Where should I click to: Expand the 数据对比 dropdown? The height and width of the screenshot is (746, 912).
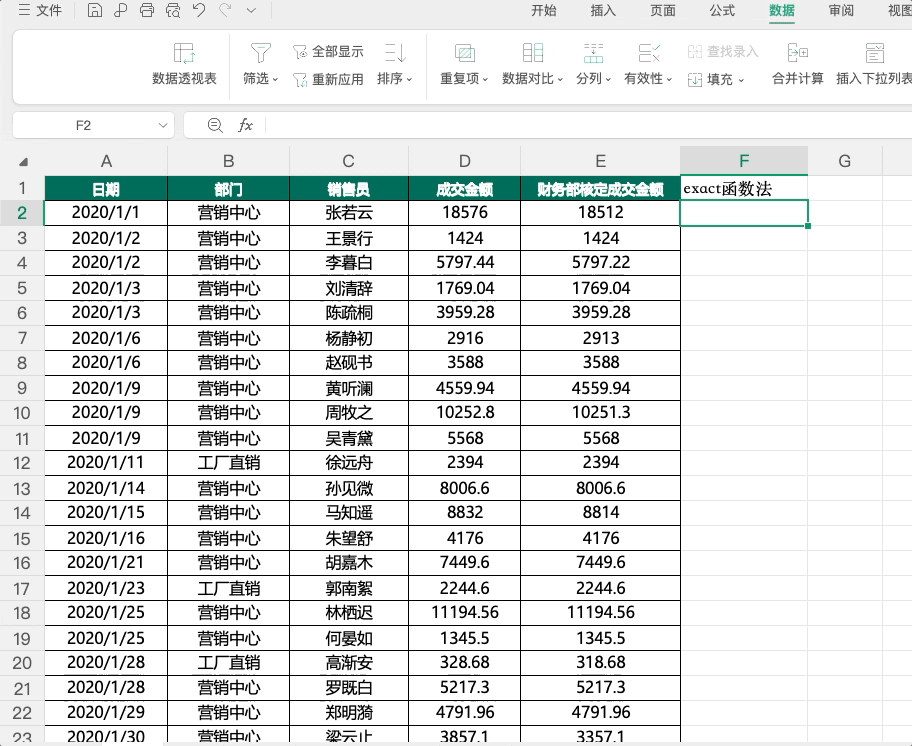tap(560, 79)
